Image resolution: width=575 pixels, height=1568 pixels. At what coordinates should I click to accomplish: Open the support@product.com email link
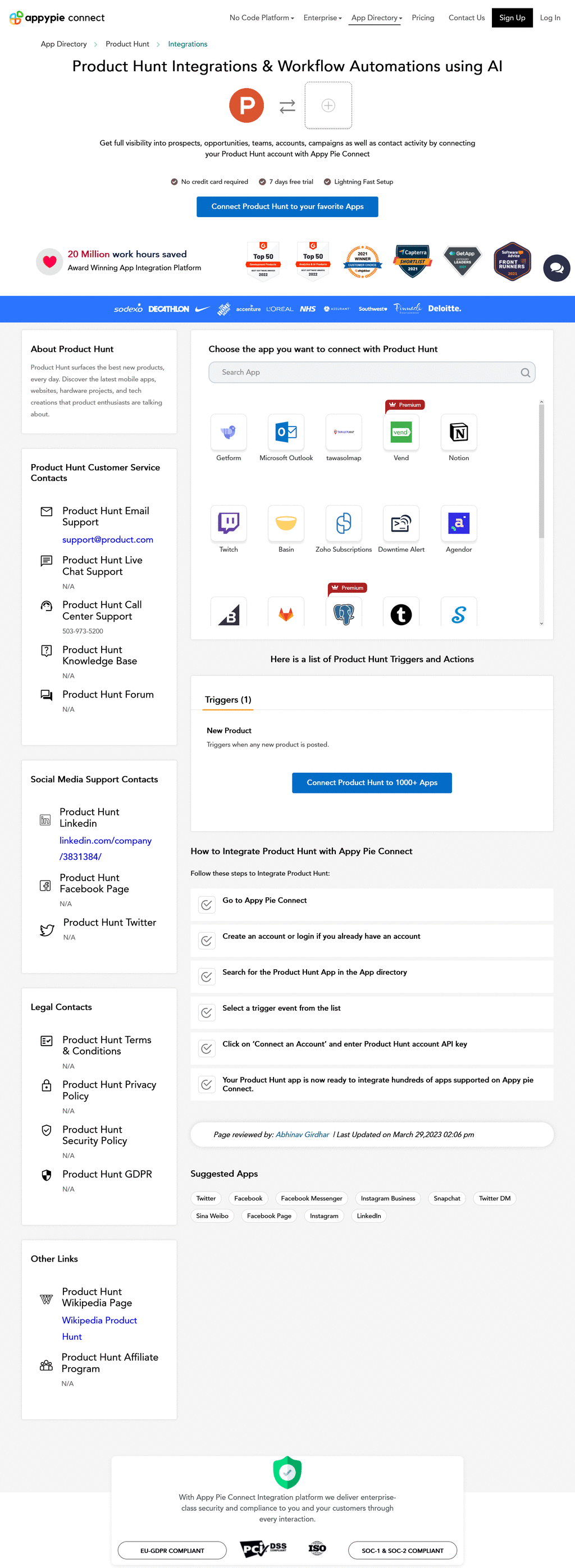[x=108, y=539]
